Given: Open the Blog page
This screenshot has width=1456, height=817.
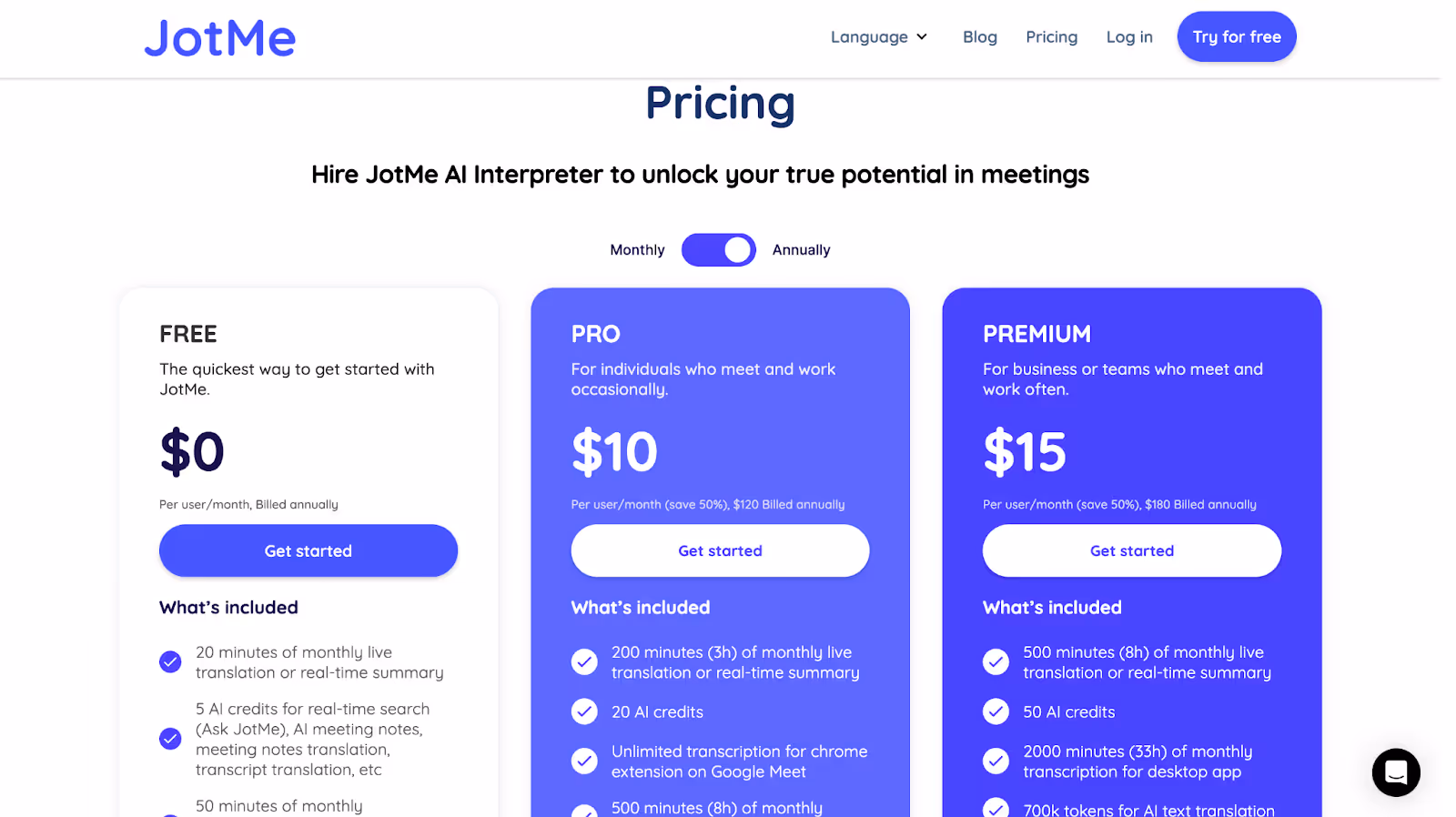Looking at the screenshot, I should (979, 36).
